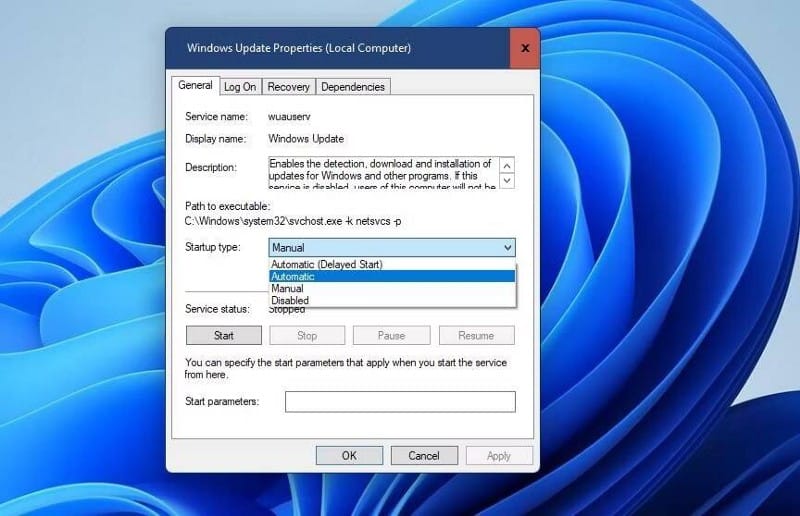Viewport: 800px width, 516px height.
Task: Click the description scroll-down arrow
Action: 507,180
